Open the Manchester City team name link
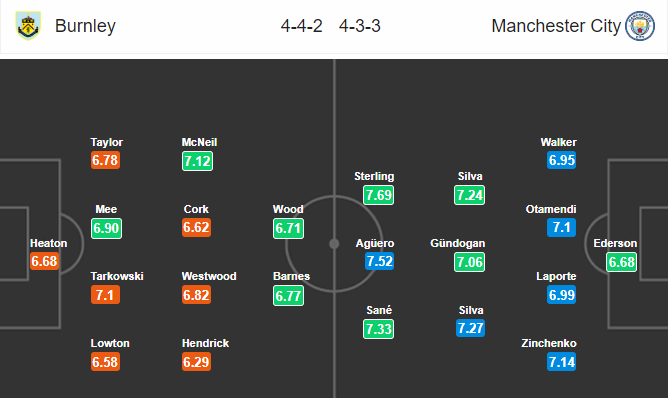The width and height of the screenshot is (668, 398). (x=556, y=26)
